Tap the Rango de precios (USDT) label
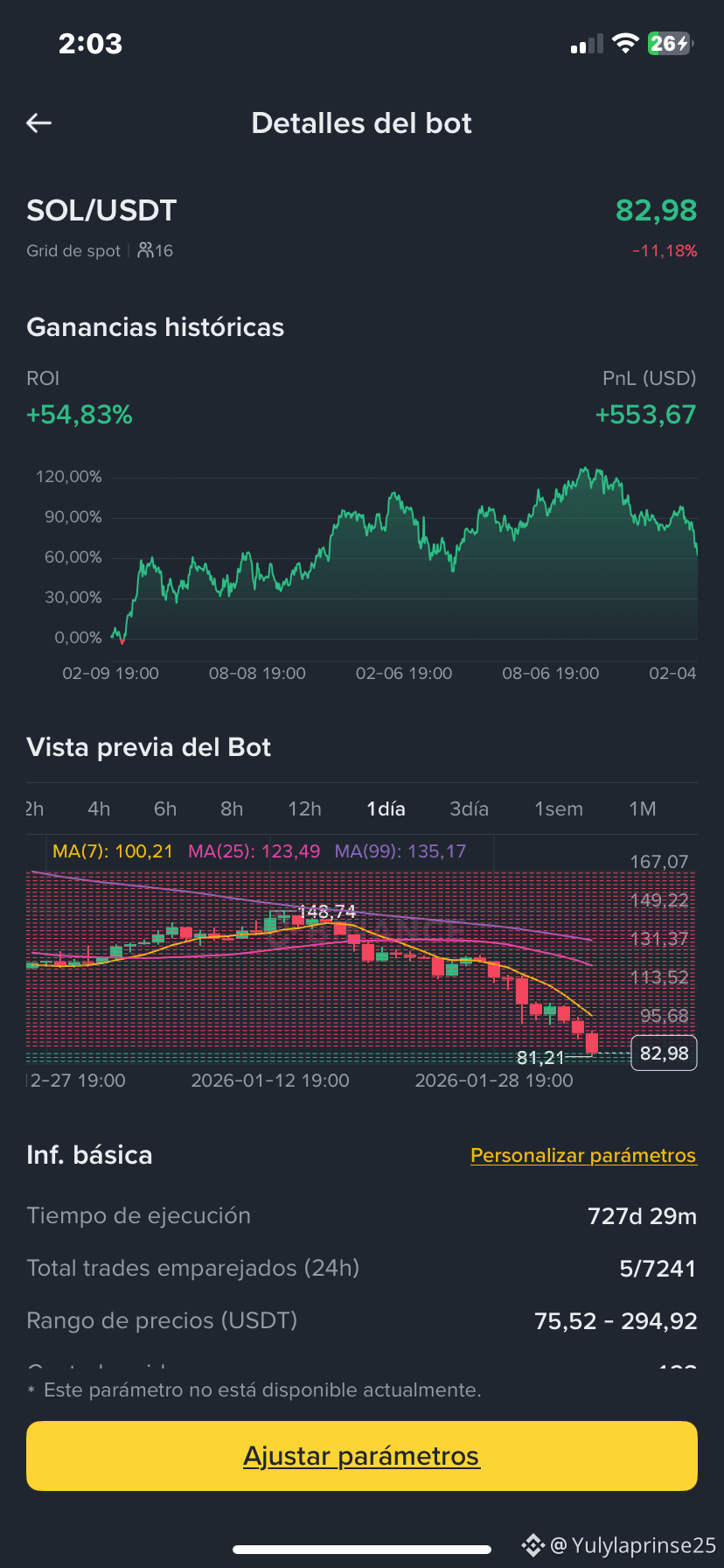The width and height of the screenshot is (724, 1568). tap(162, 1320)
